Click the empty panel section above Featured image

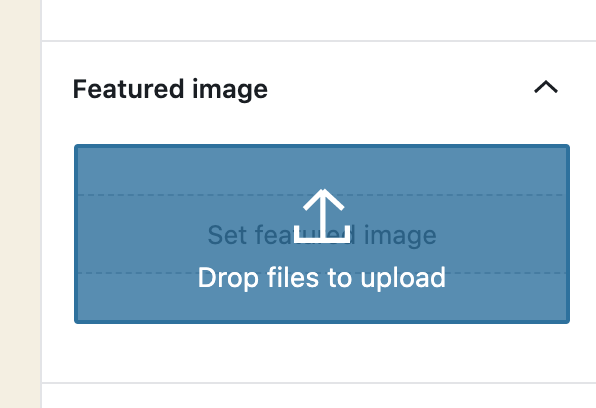[x=319, y=19]
